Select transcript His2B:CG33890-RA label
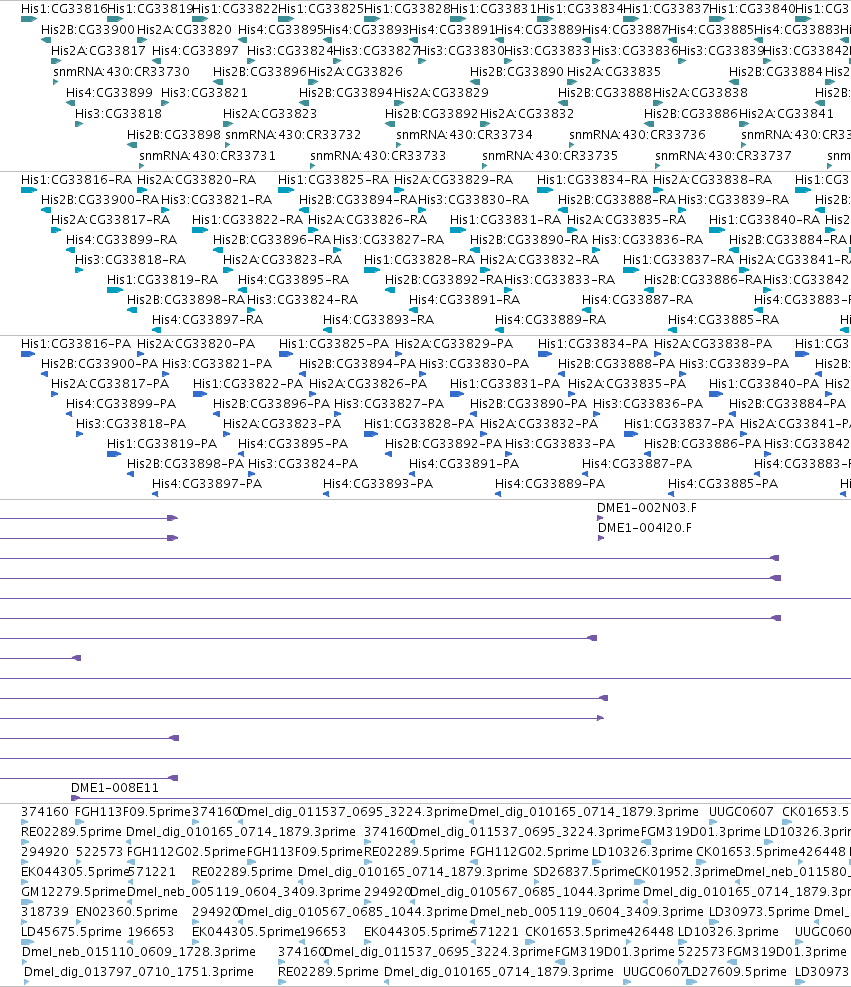 529,240
